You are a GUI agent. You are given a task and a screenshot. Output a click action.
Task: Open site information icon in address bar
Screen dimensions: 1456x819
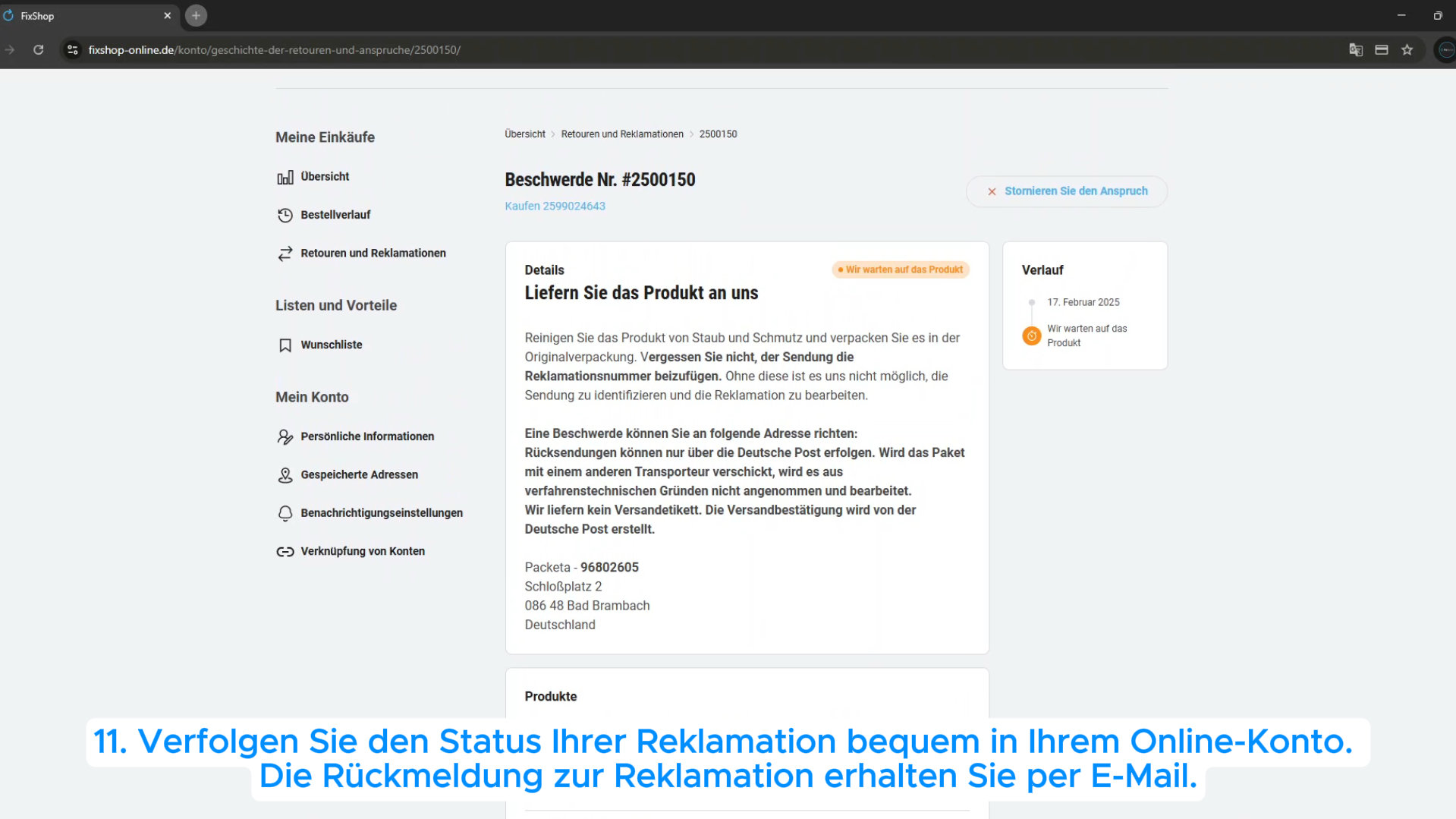point(72,50)
